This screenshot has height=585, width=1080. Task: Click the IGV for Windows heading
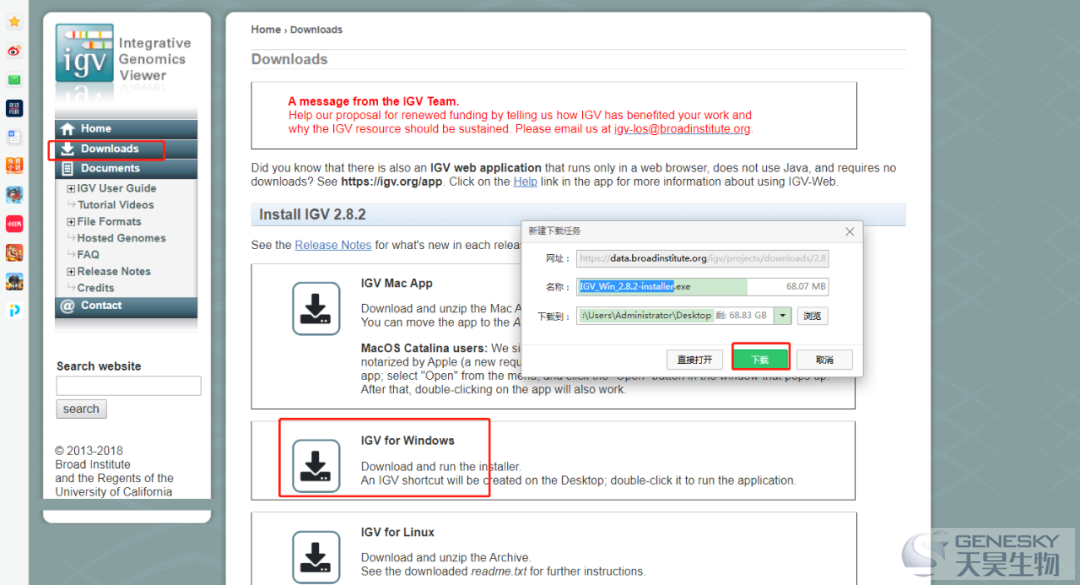pyautogui.click(x=408, y=441)
